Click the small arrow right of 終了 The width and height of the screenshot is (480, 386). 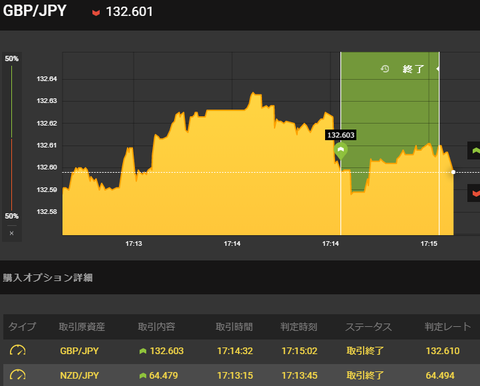tap(438, 69)
